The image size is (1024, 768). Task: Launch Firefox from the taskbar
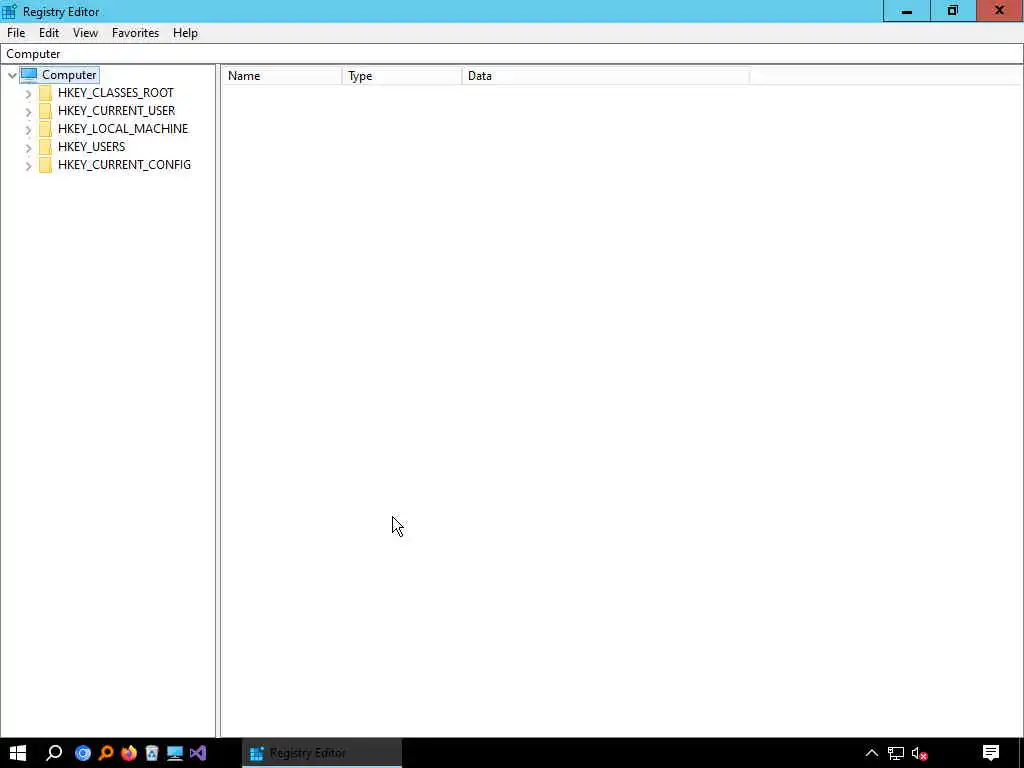[x=129, y=754]
